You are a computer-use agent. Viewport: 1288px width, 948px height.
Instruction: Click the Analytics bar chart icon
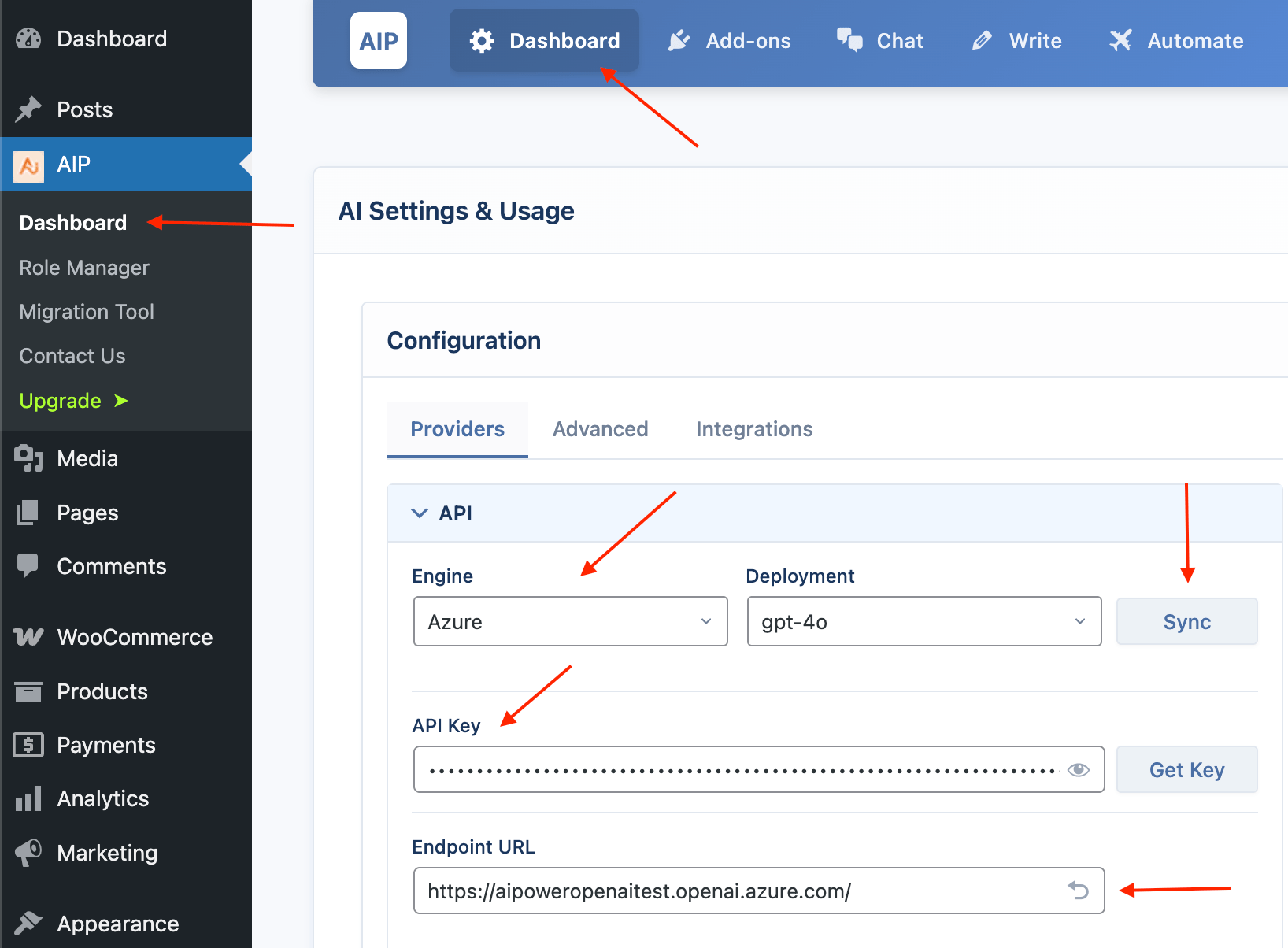pyautogui.click(x=28, y=798)
